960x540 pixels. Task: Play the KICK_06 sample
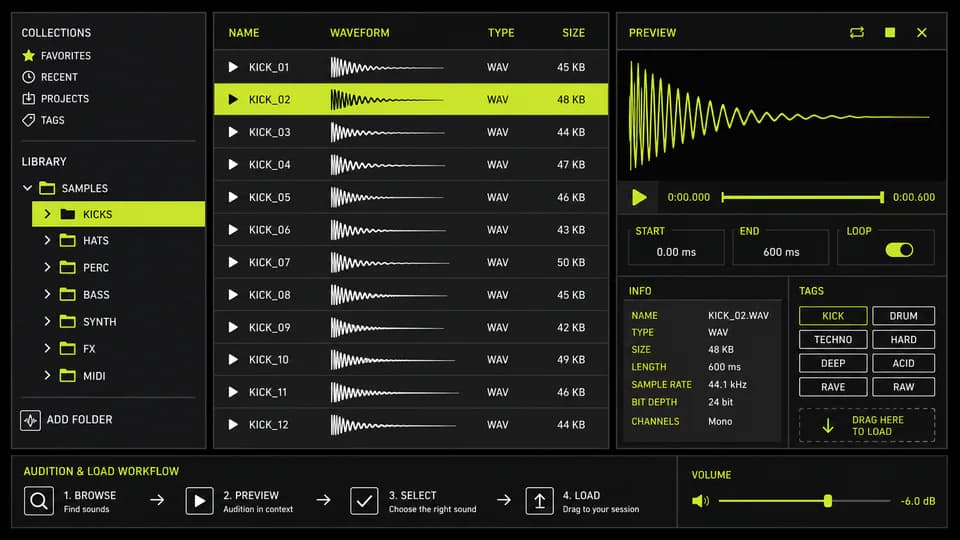233,230
